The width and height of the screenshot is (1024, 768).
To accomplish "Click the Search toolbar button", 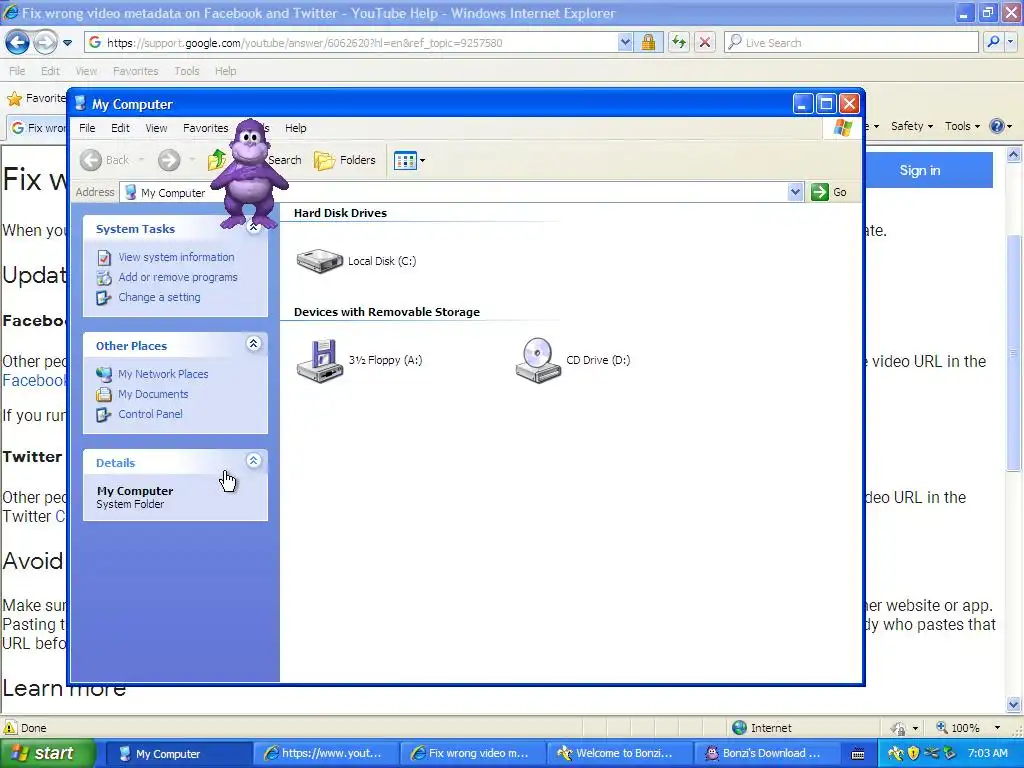I will click(285, 160).
